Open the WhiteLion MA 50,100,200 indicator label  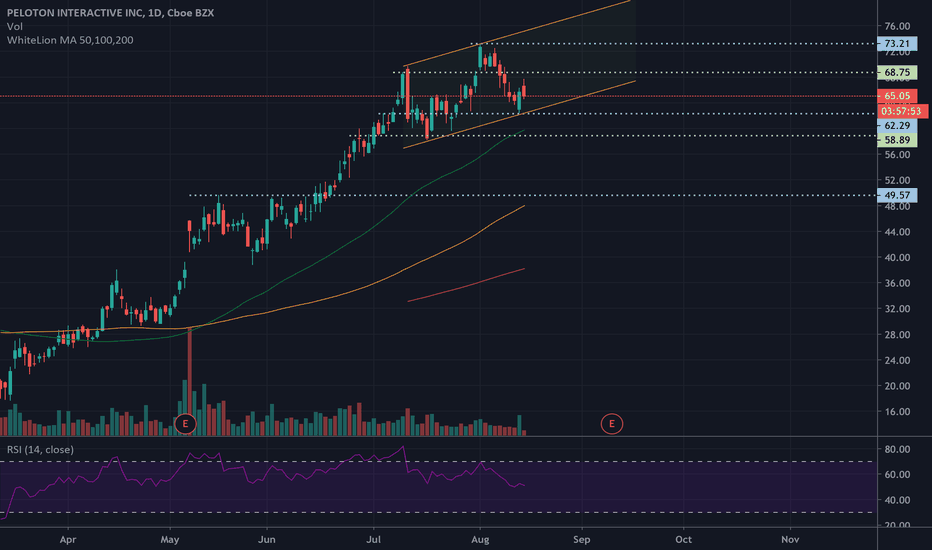click(70, 40)
